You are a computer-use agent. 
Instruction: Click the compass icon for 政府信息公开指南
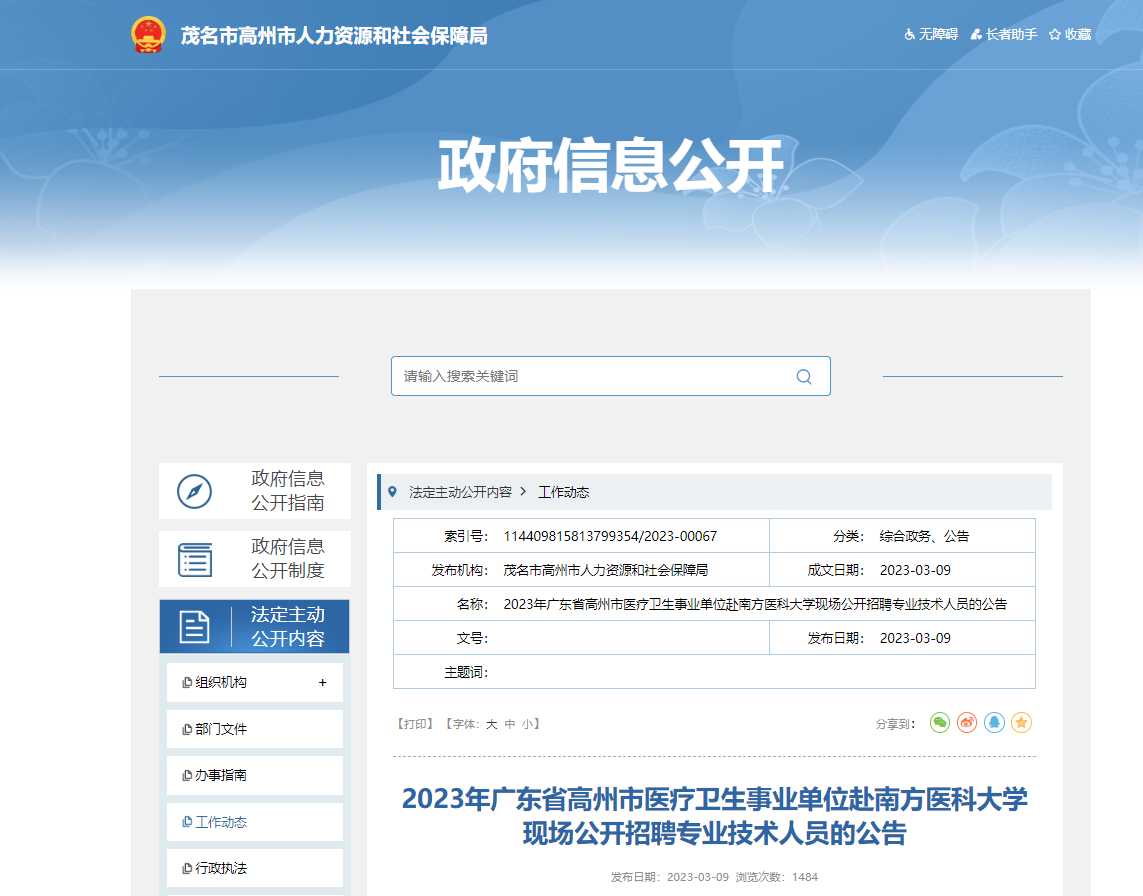pyautogui.click(x=194, y=491)
